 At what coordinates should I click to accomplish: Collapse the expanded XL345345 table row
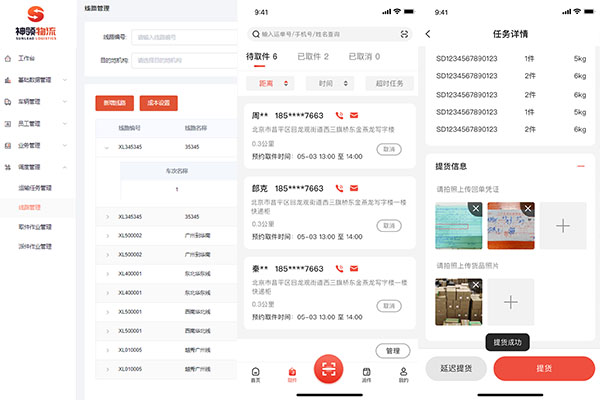click(107, 147)
